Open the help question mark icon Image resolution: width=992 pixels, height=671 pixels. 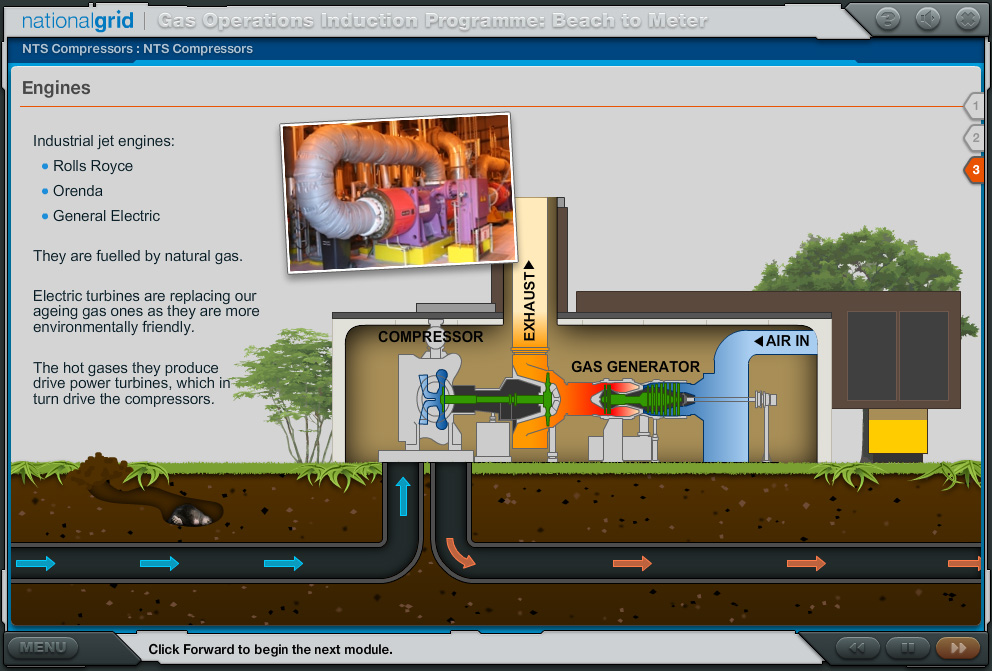click(888, 18)
